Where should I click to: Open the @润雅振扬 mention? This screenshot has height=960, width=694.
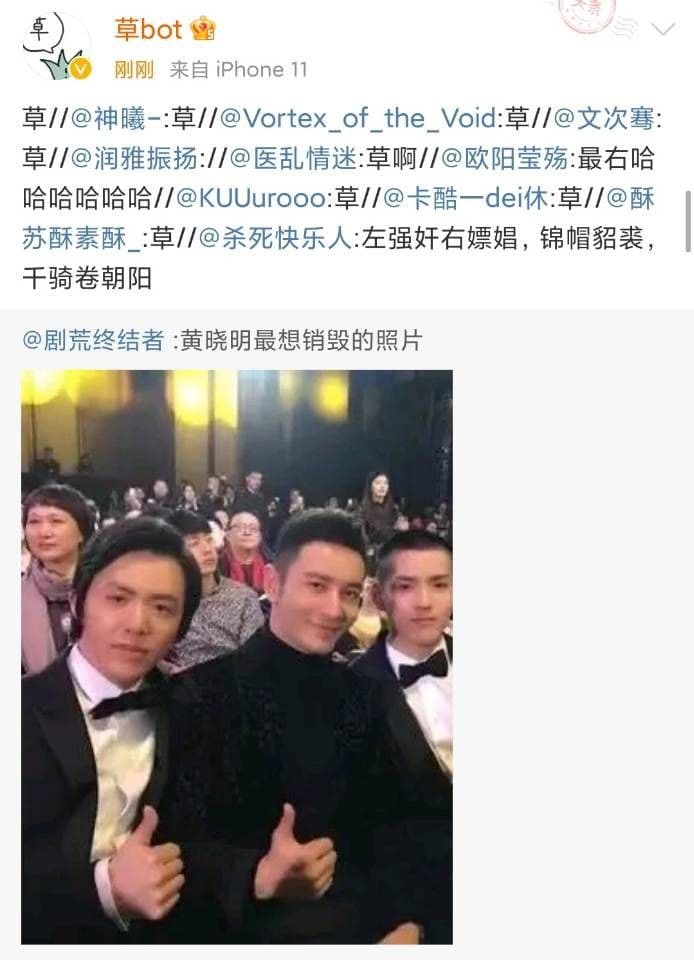coord(134,158)
